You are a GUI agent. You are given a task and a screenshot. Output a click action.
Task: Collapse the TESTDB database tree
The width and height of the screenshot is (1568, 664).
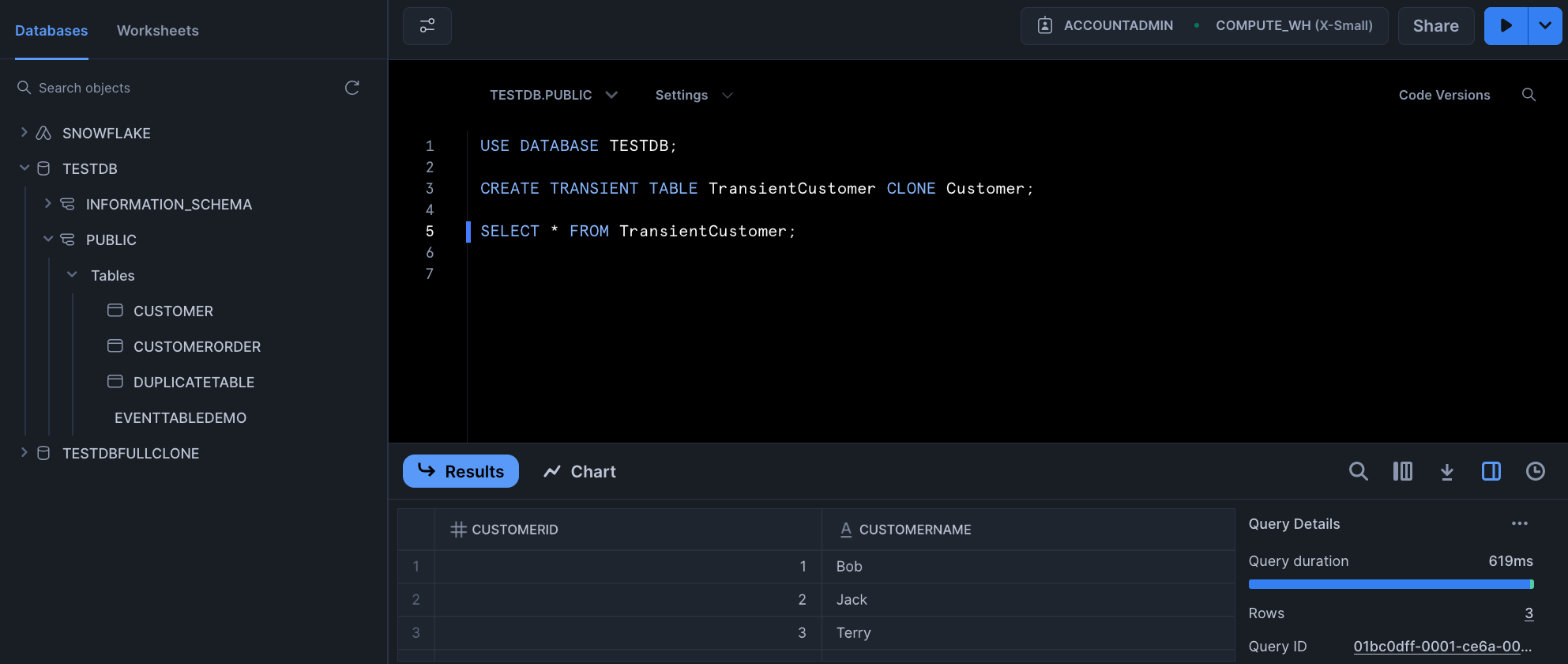coord(24,168)
